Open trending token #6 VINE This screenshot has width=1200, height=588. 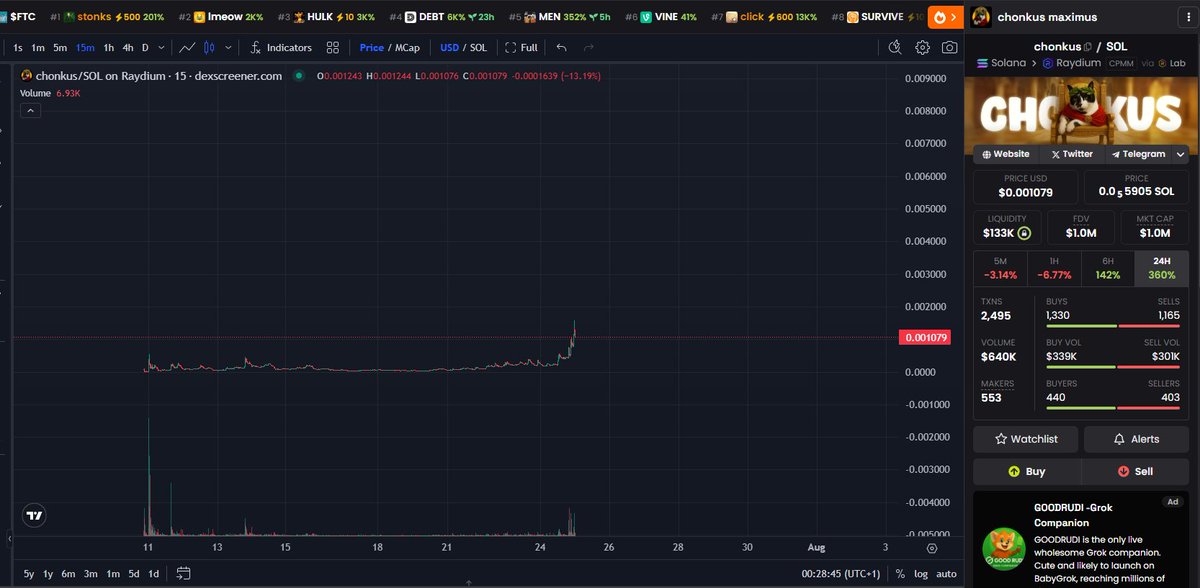pos(661,17)
